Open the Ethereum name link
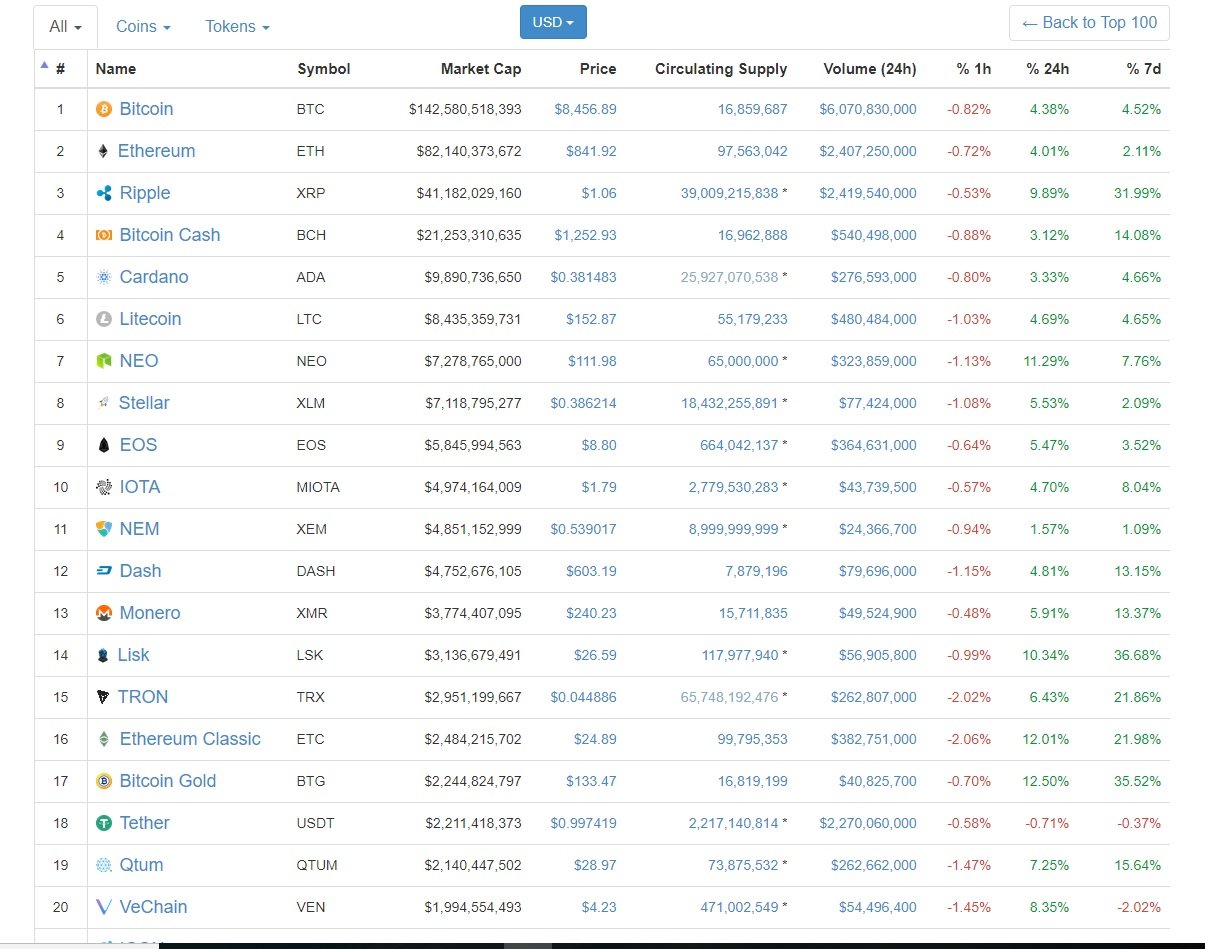This screenshot has width=1205, height=949. point(156,151)
